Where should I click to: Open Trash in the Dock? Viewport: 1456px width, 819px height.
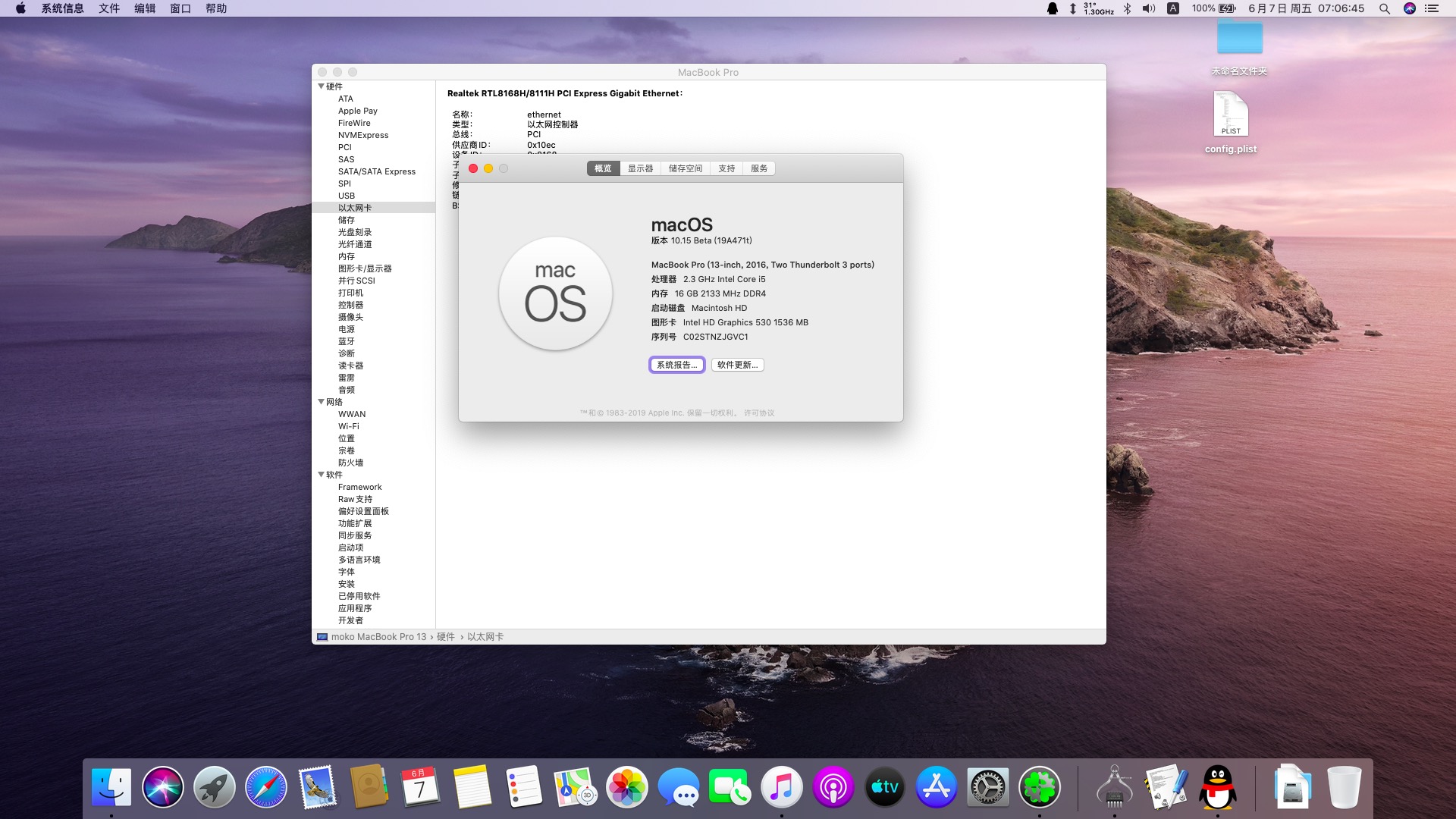click(1345, 787)
